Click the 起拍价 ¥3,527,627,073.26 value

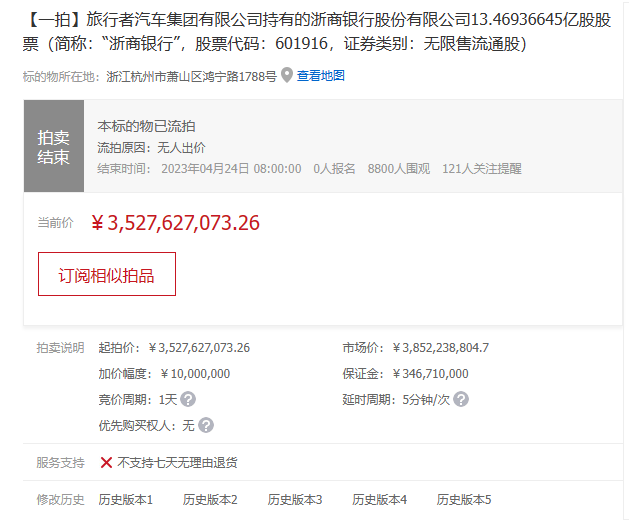(199, 347)
